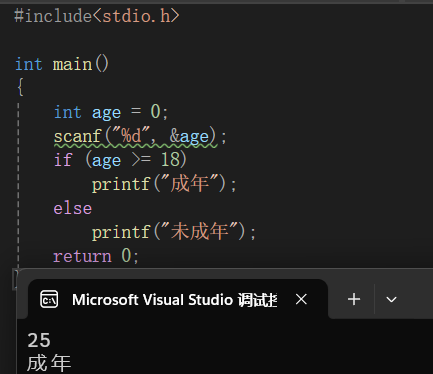
Task: Place cursor on #include<stdio.h> line
Action: pyautogui.click(x=97, y=16)
